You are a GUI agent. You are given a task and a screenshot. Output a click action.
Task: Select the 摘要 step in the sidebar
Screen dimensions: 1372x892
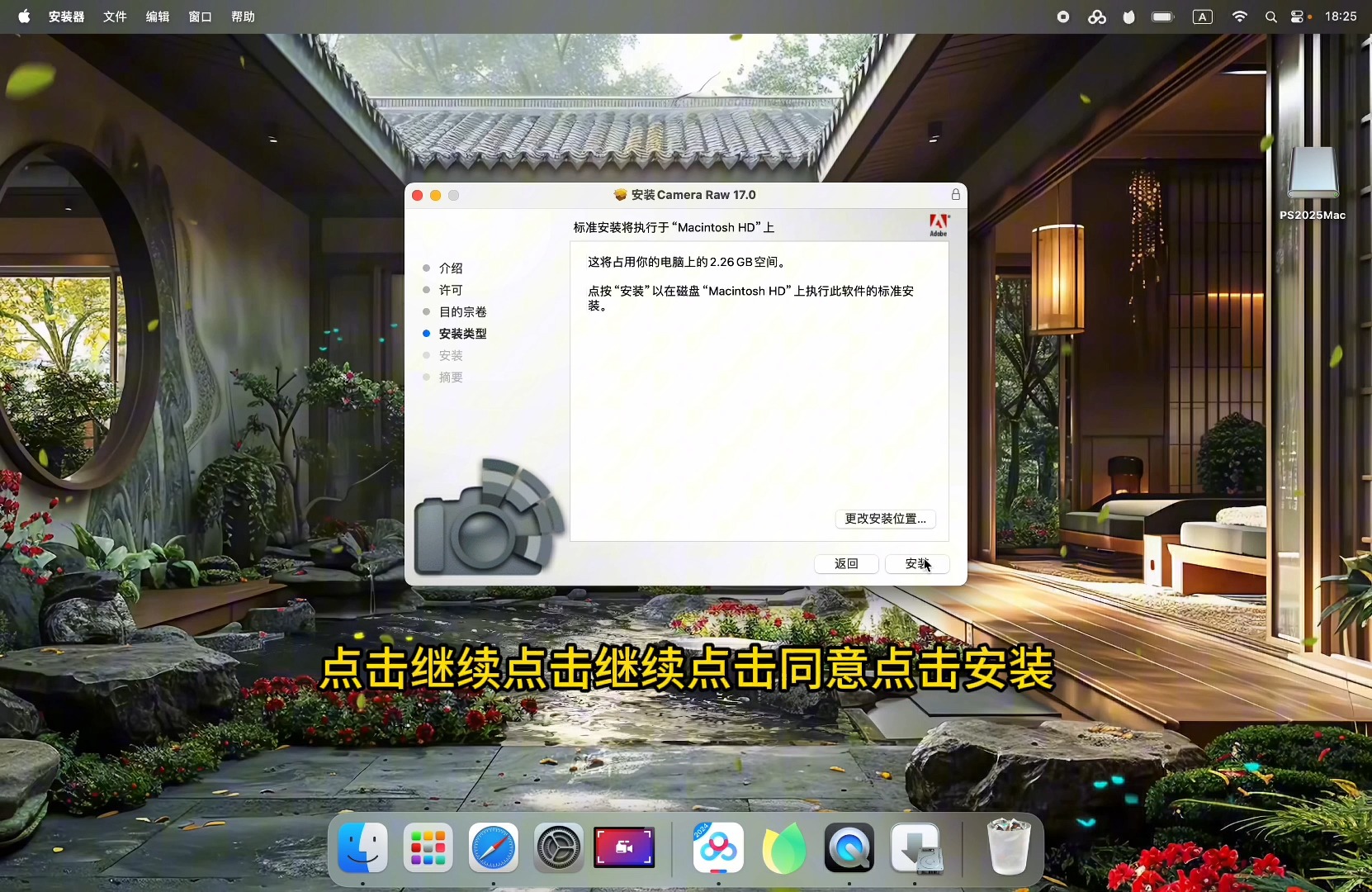point(451,377)
